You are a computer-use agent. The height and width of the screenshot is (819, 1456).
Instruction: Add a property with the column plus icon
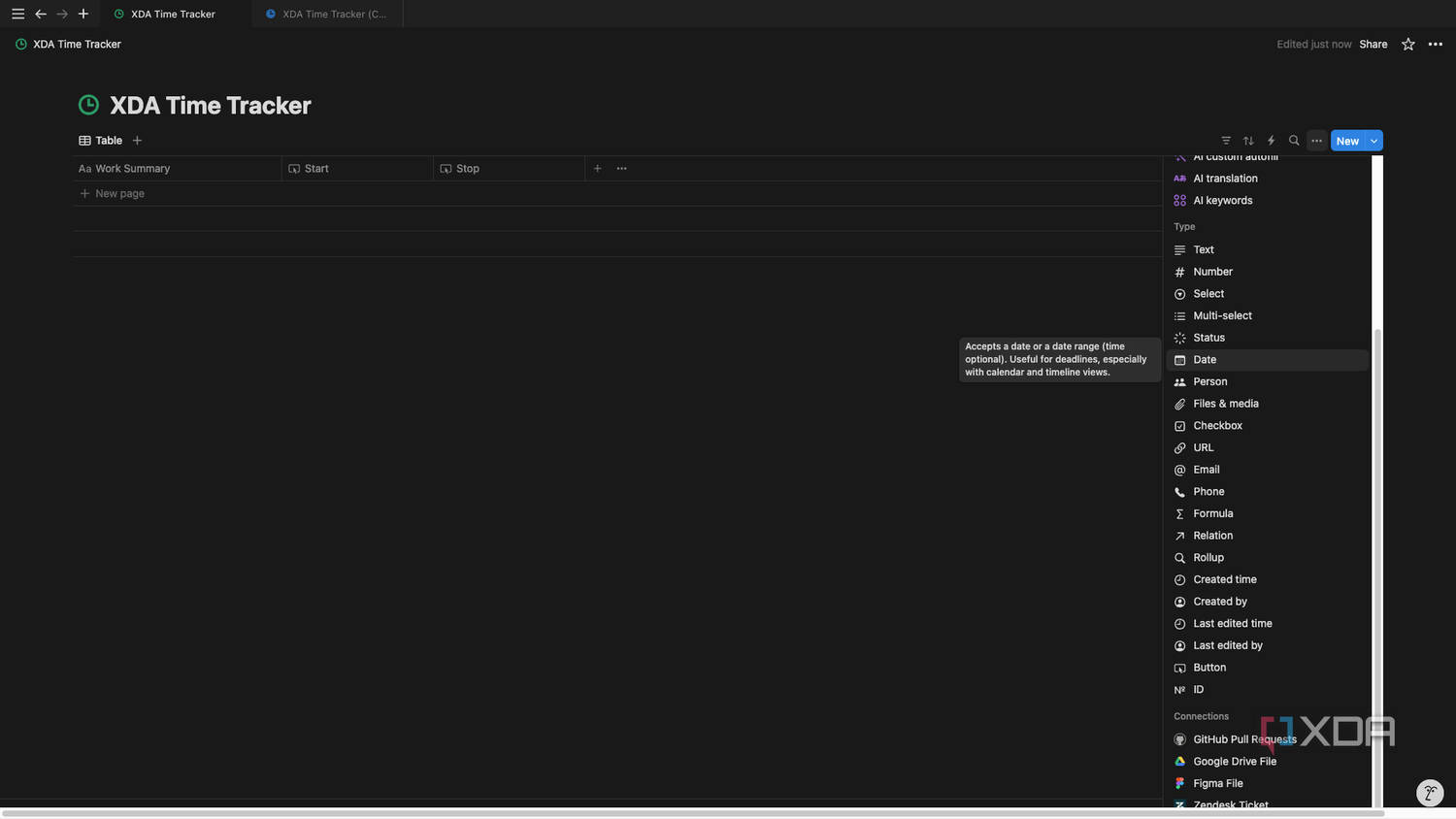[597, 168]
